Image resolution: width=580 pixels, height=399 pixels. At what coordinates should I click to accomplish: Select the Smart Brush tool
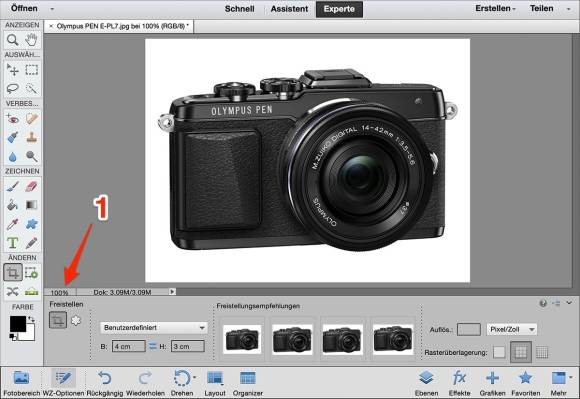coord(13,138)
